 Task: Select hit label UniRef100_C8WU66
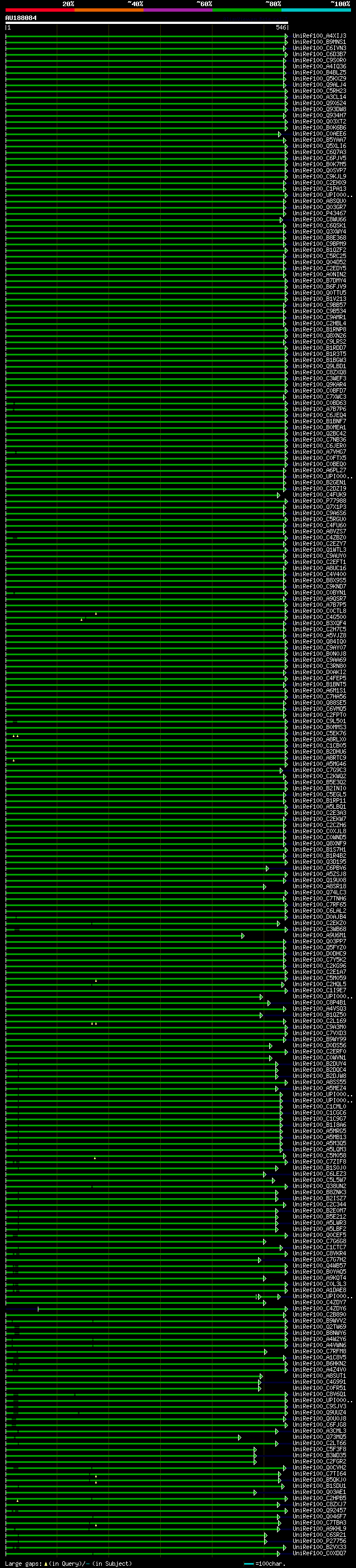coord(319,220)
